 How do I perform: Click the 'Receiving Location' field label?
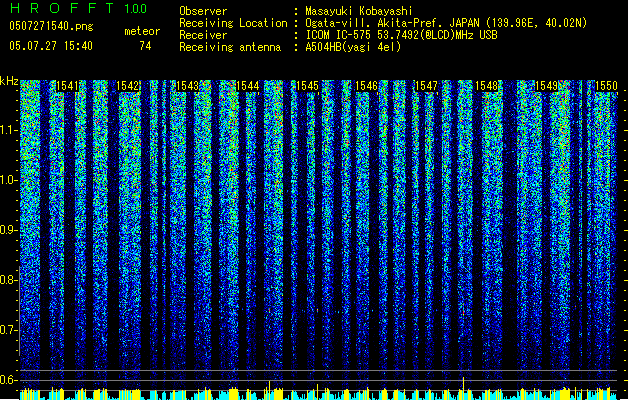click(233, 23)
